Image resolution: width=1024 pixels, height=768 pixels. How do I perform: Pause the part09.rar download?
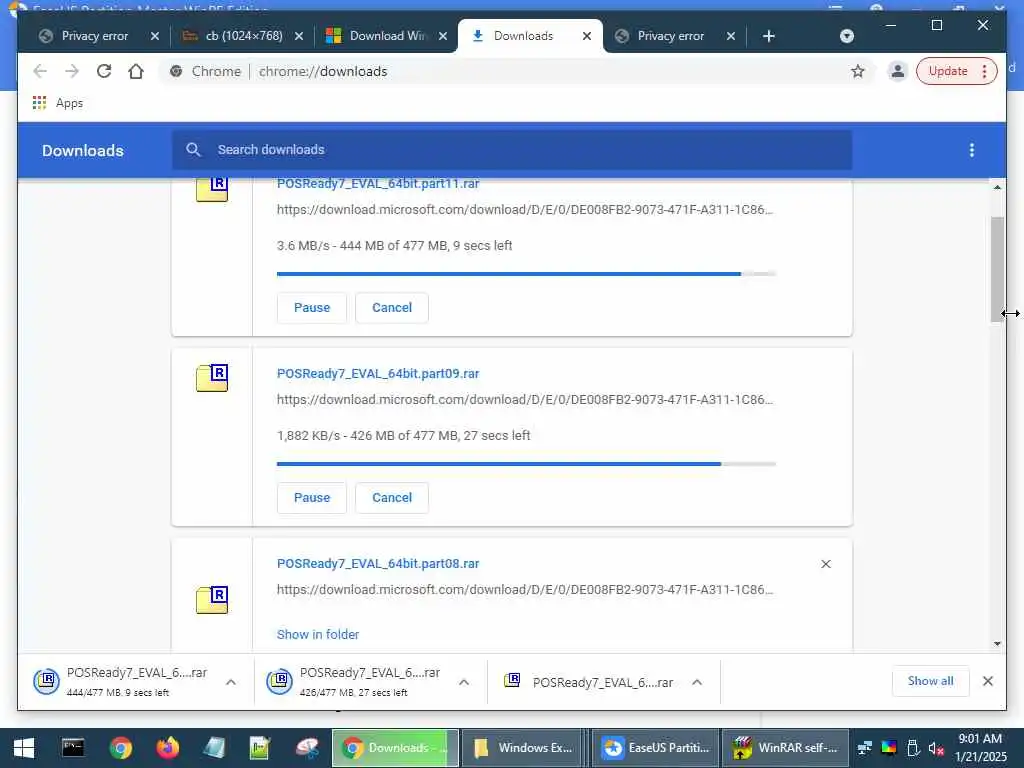[312, 498]
